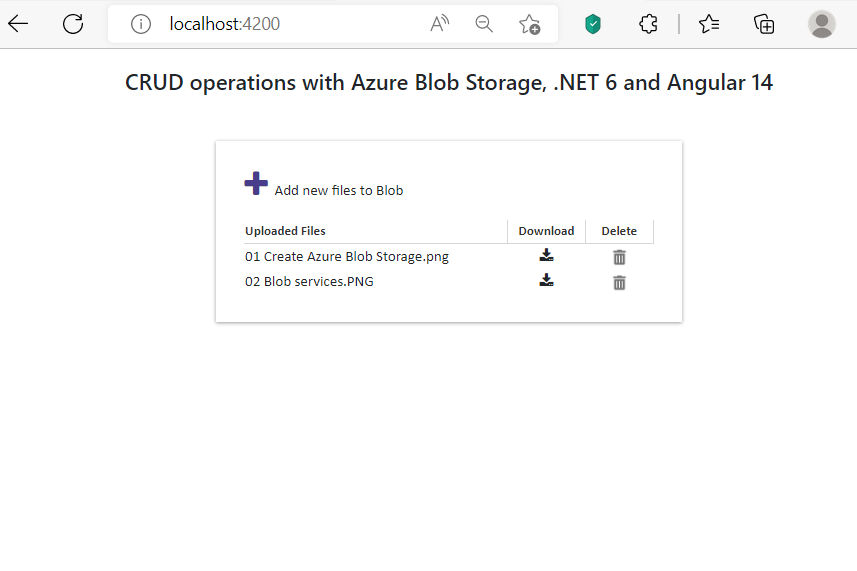Refresh the page

tap(73, 24)
